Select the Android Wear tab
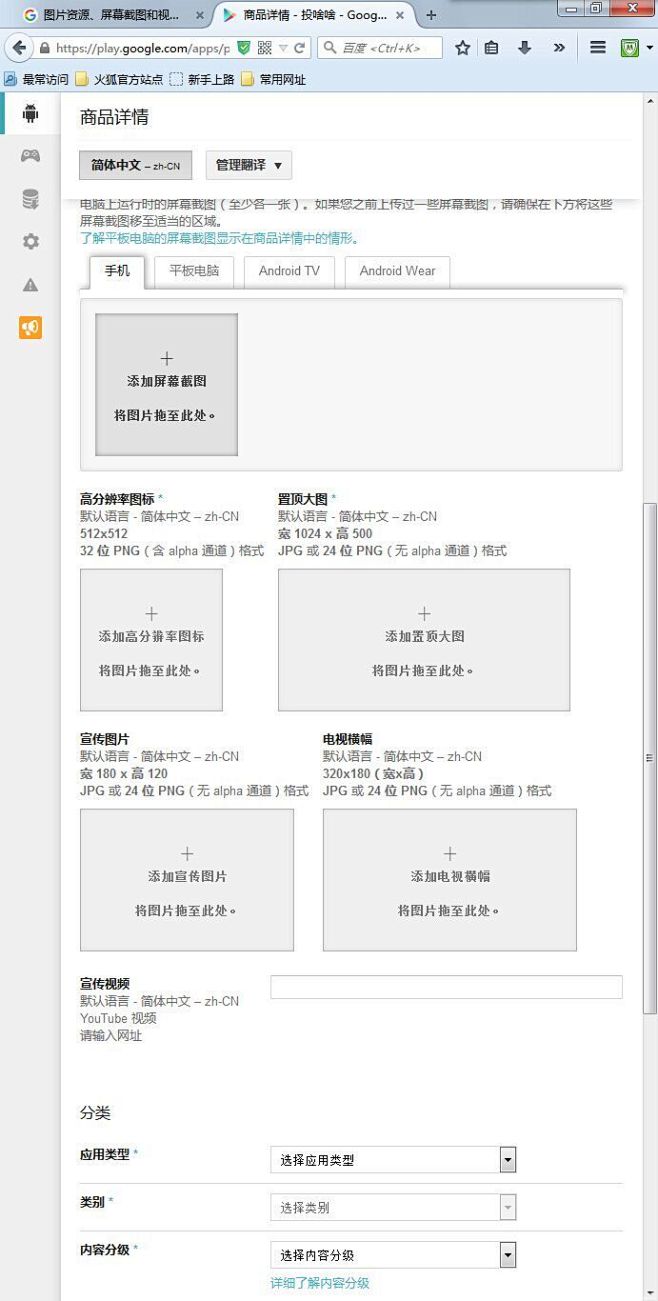 397,271
